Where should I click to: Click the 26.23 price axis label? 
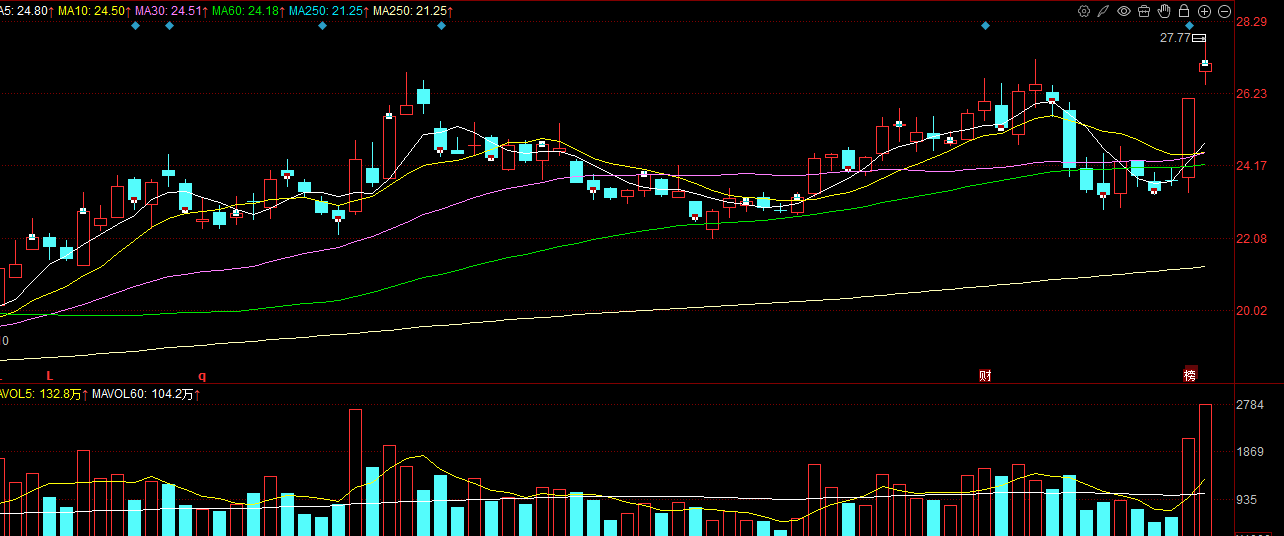click(x=1252, y=93)
